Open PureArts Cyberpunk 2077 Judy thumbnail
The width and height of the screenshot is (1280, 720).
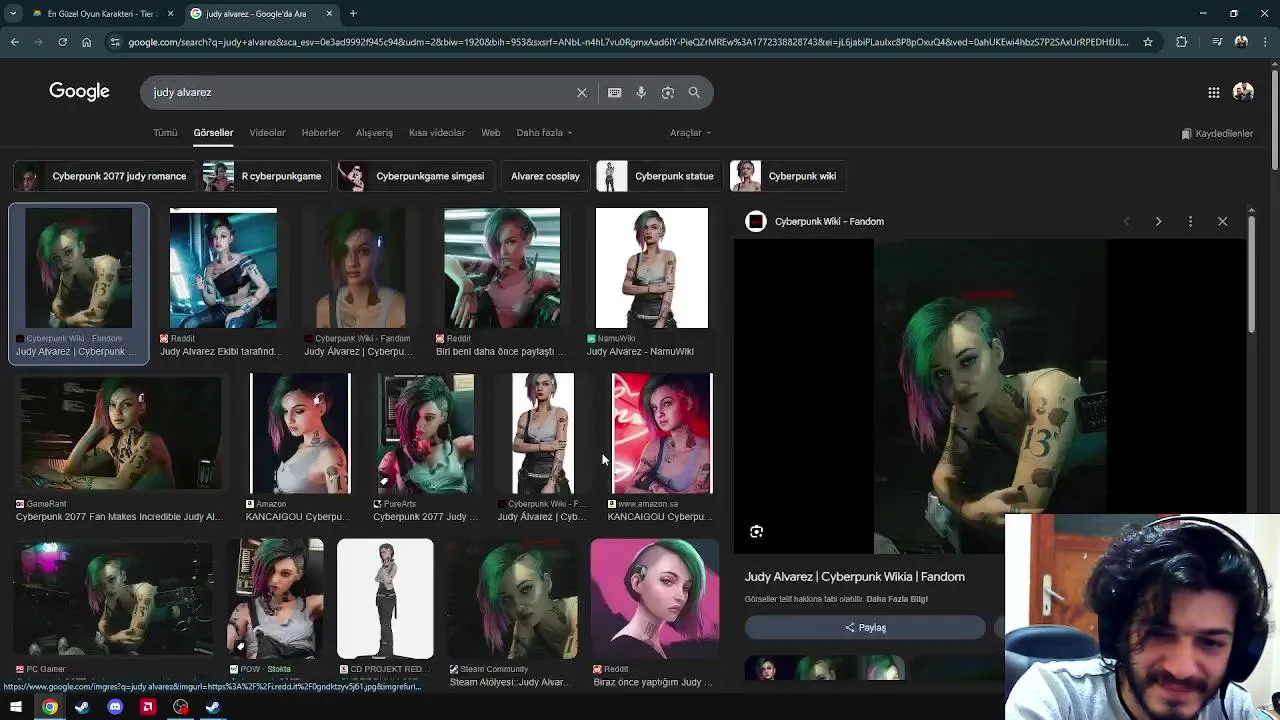pos(425,434)
